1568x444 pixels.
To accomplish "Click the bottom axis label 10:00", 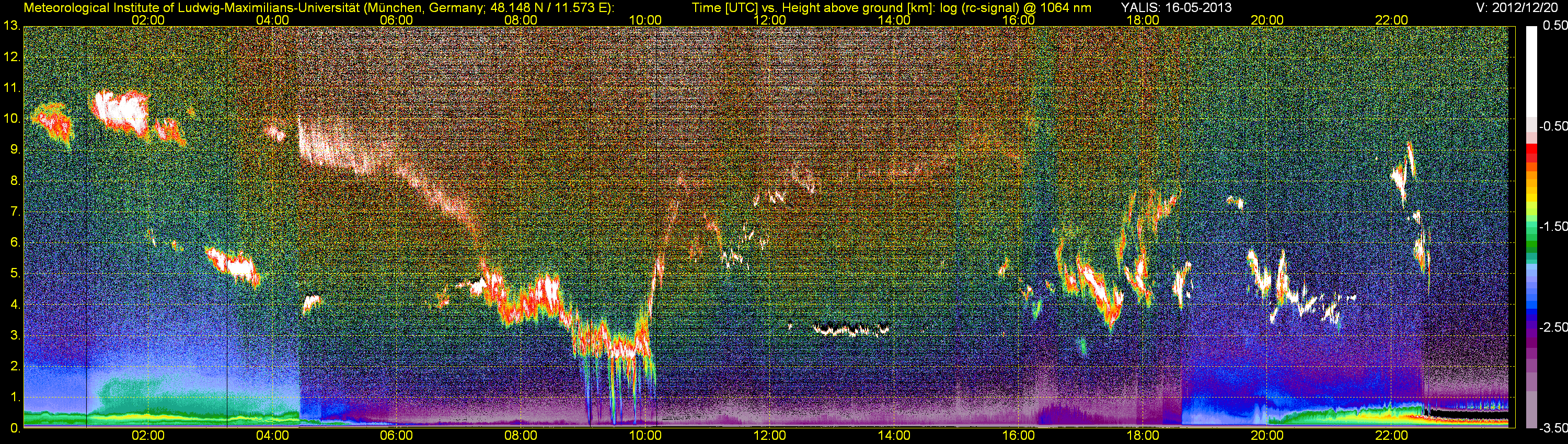I will tap(645, 436).
